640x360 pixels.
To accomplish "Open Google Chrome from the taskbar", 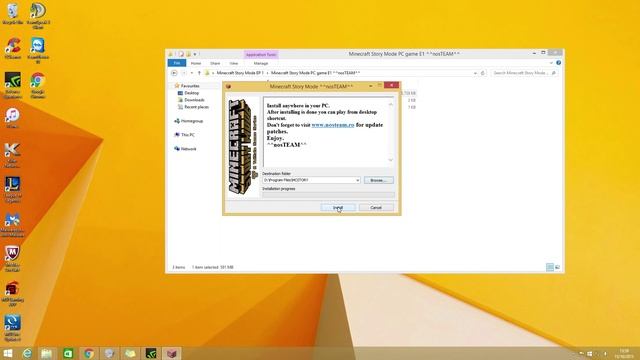I will coord(89,353).
